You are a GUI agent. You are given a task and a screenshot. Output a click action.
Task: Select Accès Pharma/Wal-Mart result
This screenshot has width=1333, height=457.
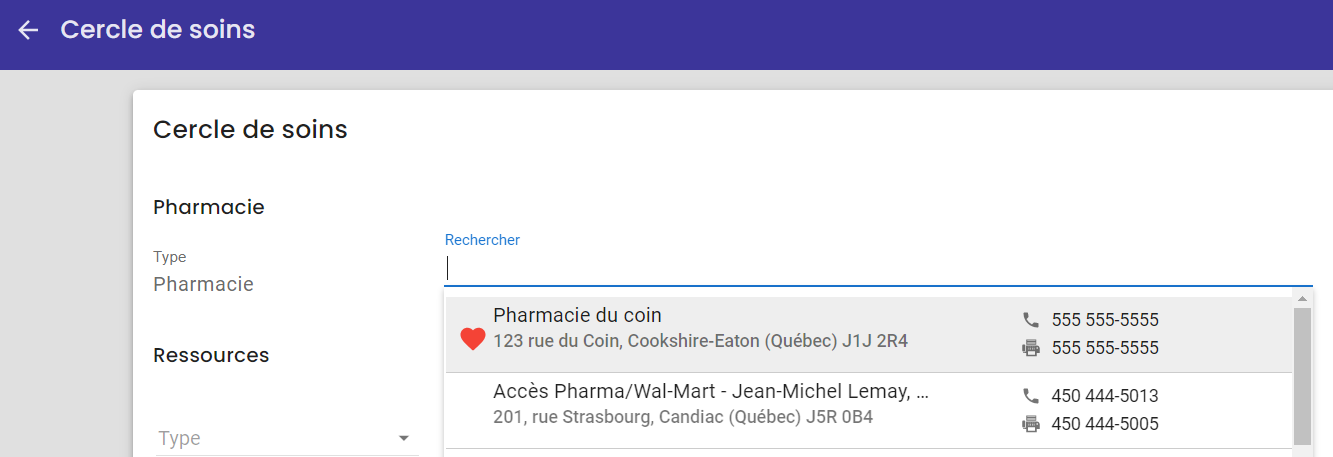tap(868, 410)
